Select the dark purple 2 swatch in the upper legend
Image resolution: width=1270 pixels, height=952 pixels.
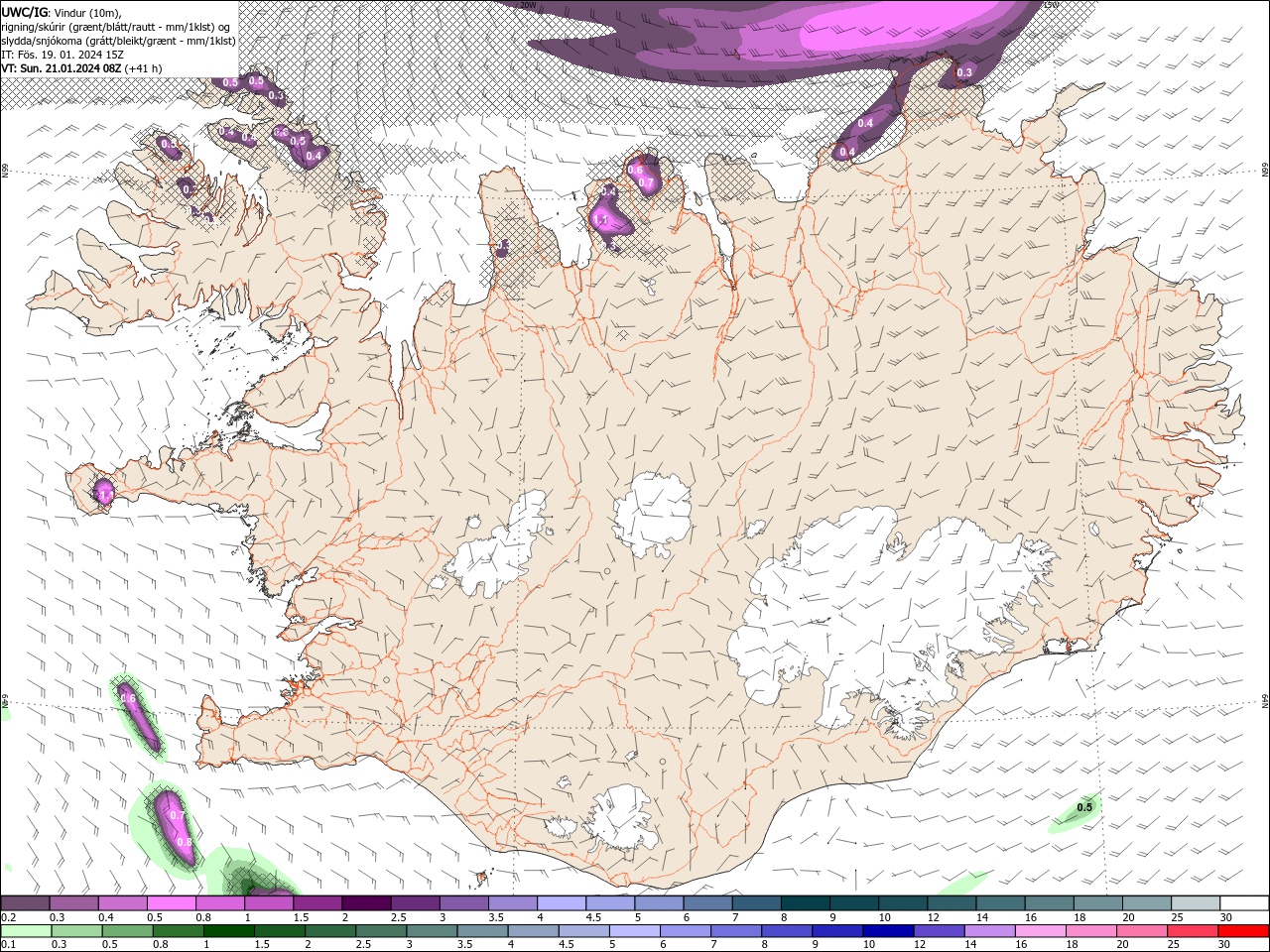pyautogui.click(x=365, y=903)
